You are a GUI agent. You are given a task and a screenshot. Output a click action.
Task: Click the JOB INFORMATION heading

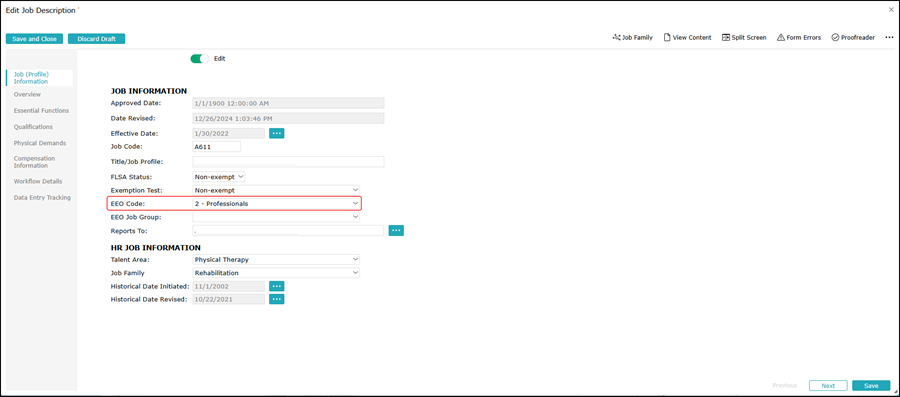pyautogui.click(x=149, y=91)
